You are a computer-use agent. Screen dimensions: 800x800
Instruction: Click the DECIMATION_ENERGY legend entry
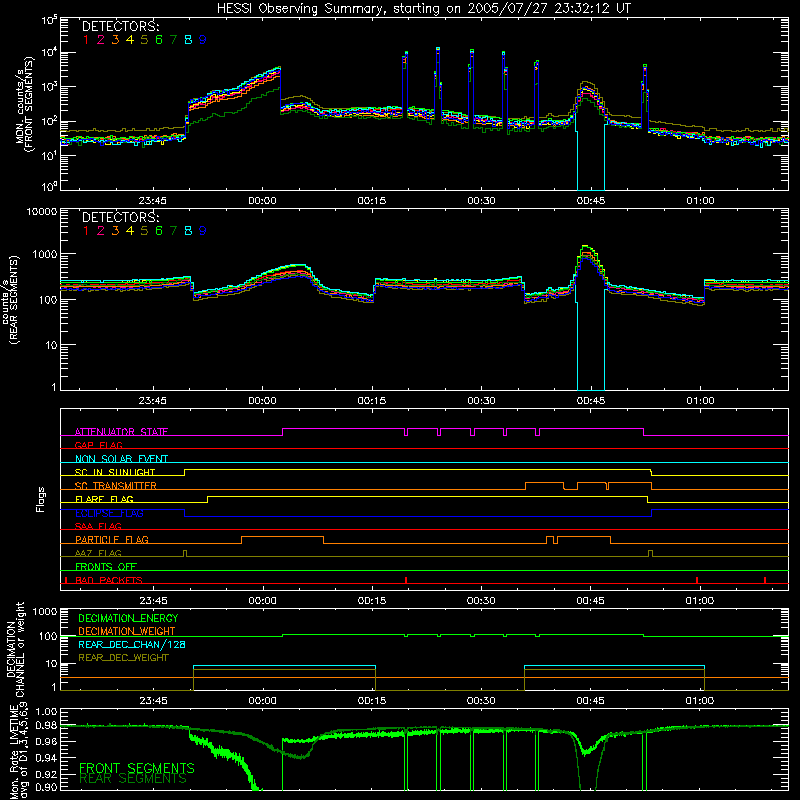click(x=128, y=618)
